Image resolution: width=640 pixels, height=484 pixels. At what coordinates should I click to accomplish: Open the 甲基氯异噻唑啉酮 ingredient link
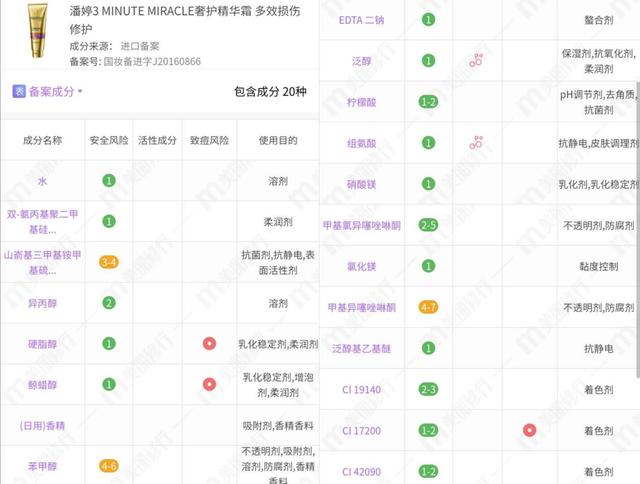pos(362,225)
